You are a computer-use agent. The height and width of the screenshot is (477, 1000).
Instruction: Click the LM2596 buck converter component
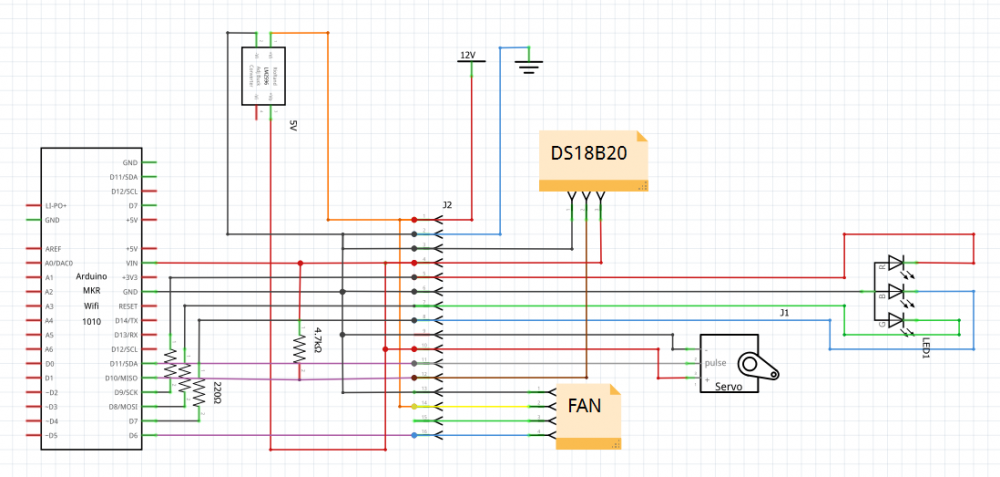(264, 76)
